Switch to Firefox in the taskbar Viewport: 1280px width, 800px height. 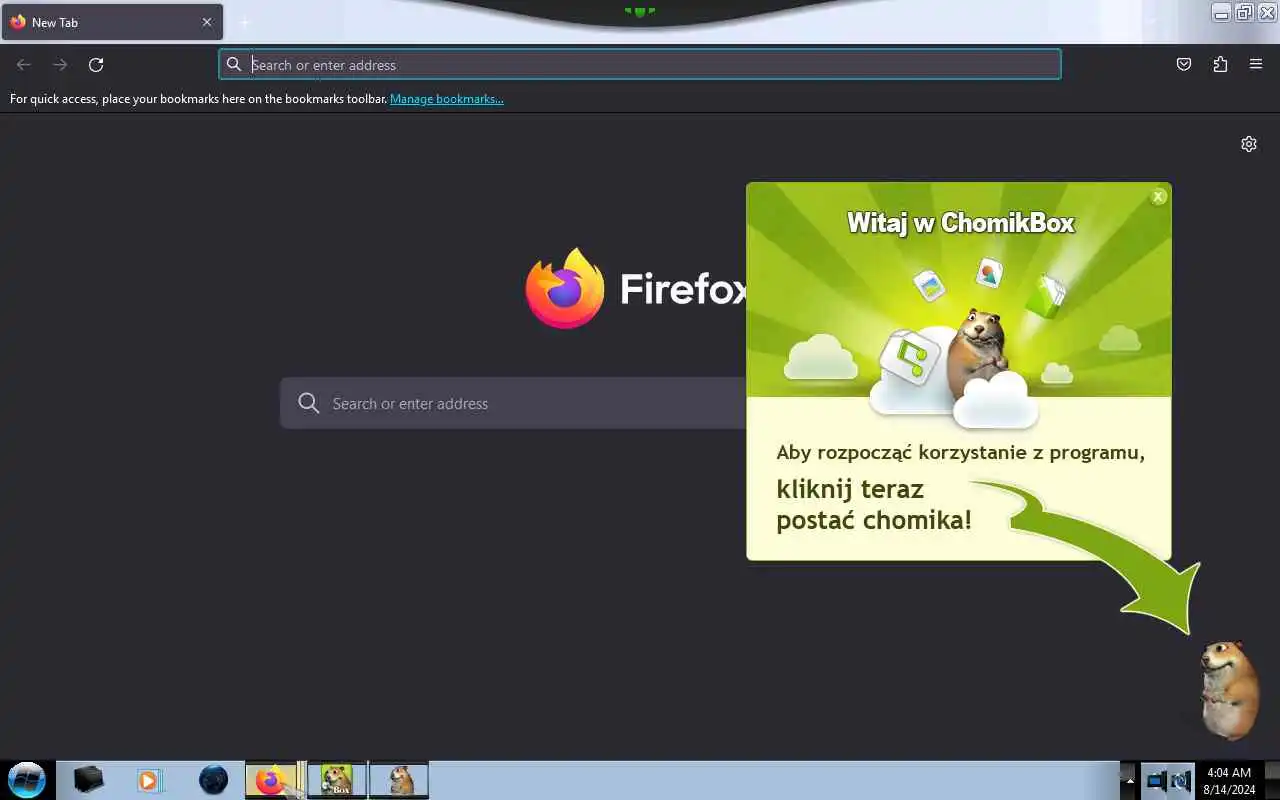(x=275, y=780)
